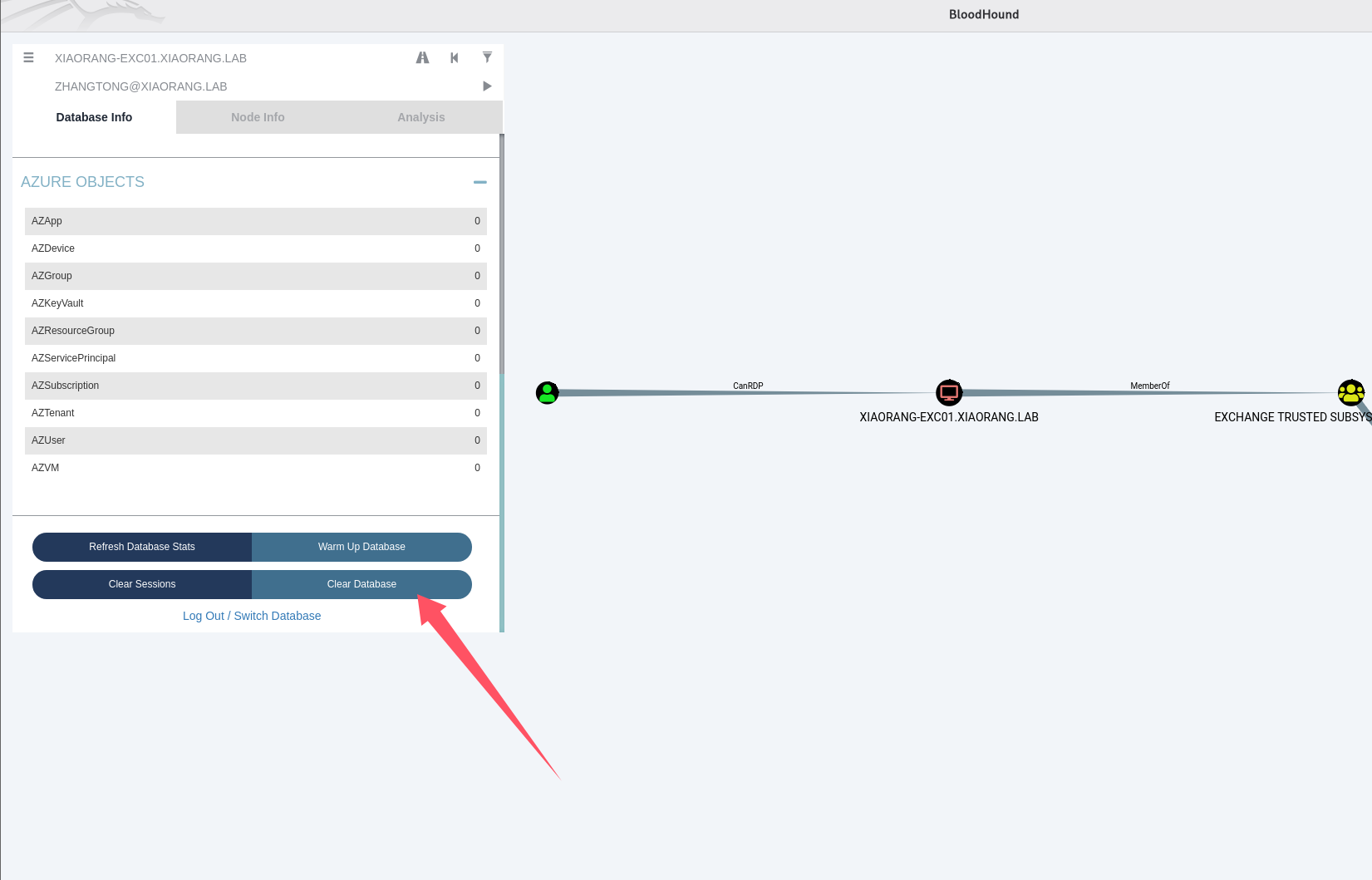Click Log Out / Switch Database link
1372x880 pixels.
[x=252, y=616]
